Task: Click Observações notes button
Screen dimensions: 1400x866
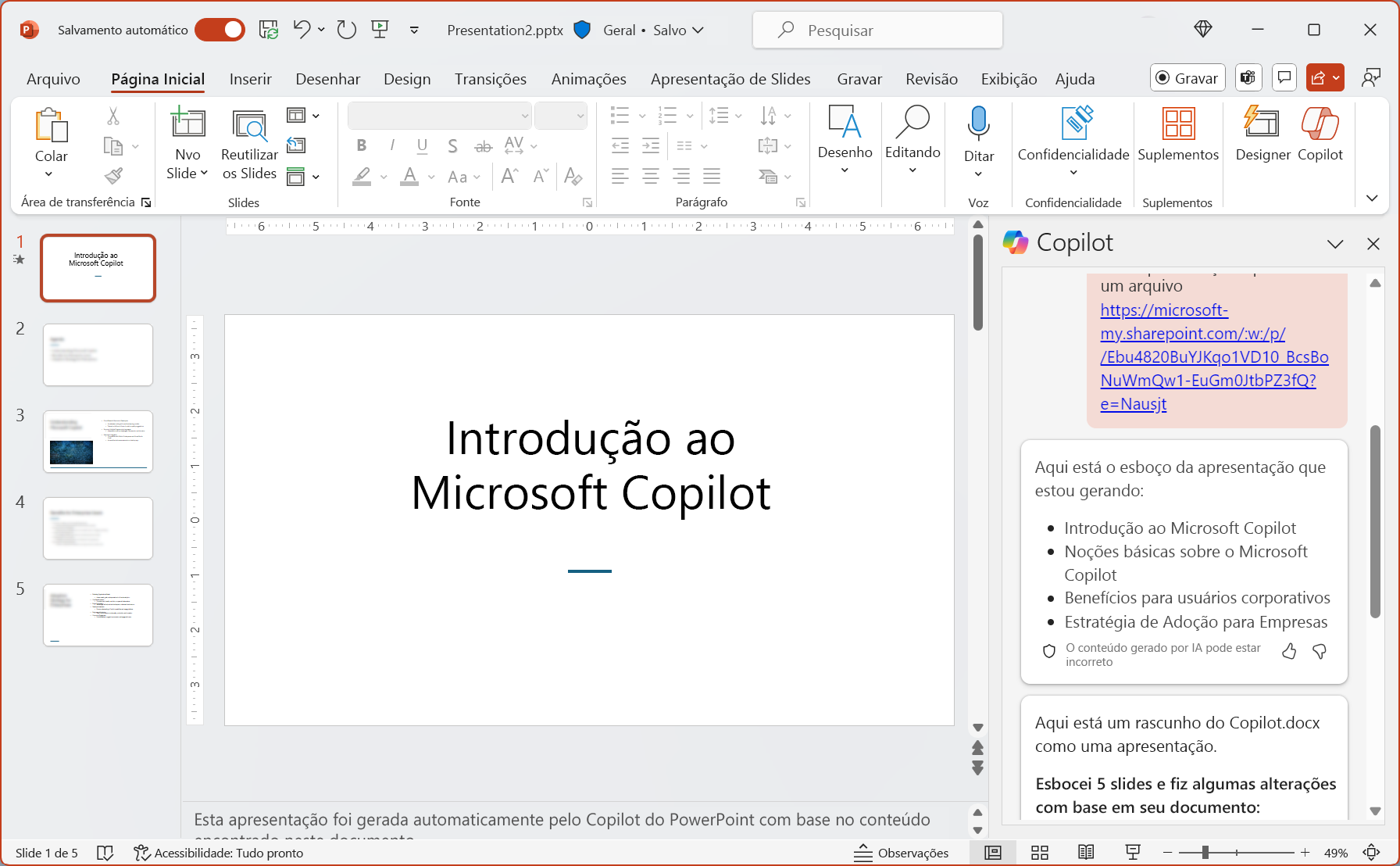Action: [901, 853]
